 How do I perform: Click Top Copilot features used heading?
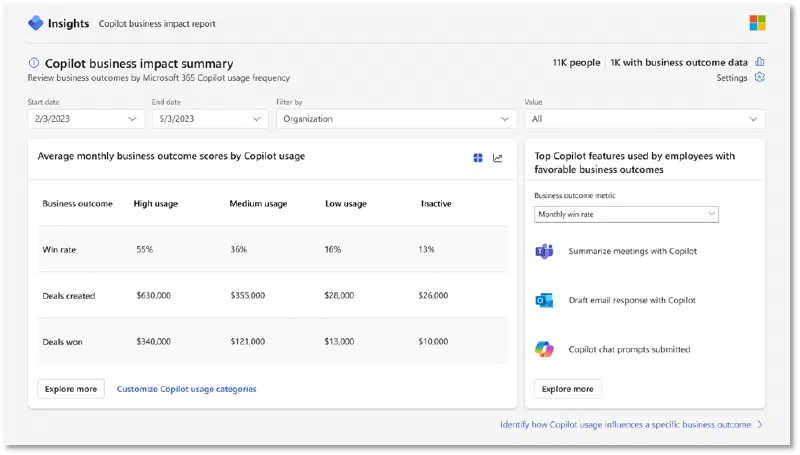click(x=635, y=163)
